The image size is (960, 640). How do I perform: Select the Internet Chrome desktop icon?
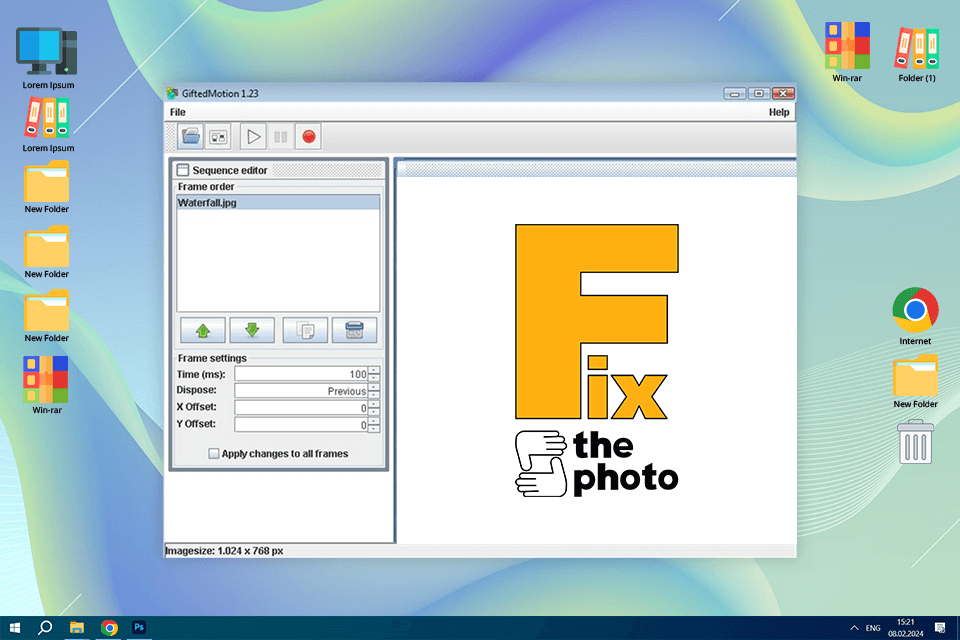(x=915, y=316)
